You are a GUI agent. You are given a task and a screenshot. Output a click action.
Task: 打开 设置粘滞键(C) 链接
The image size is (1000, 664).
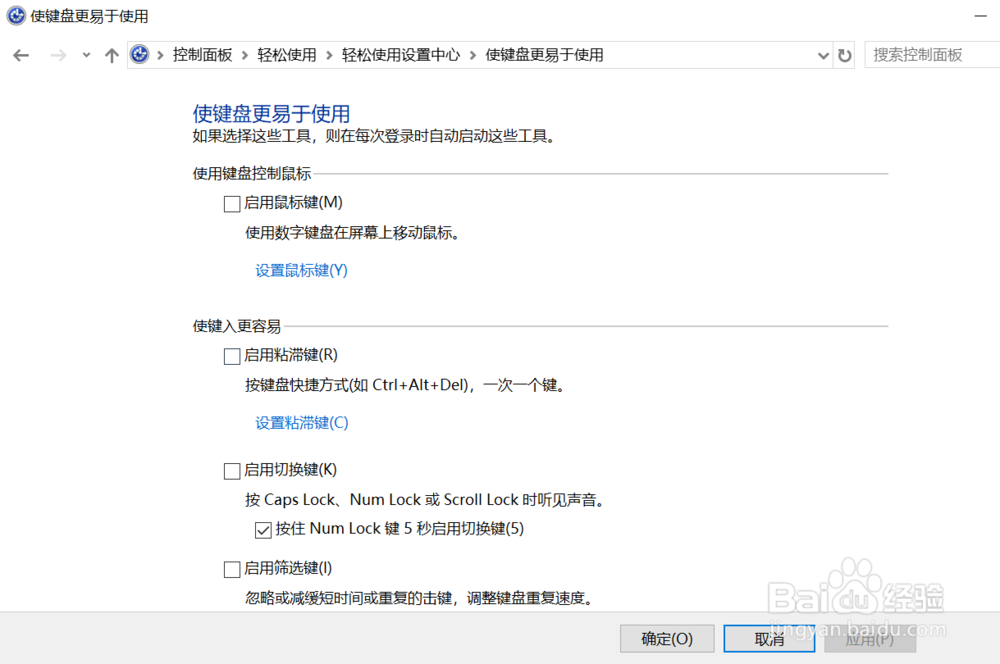click(301, 423)
